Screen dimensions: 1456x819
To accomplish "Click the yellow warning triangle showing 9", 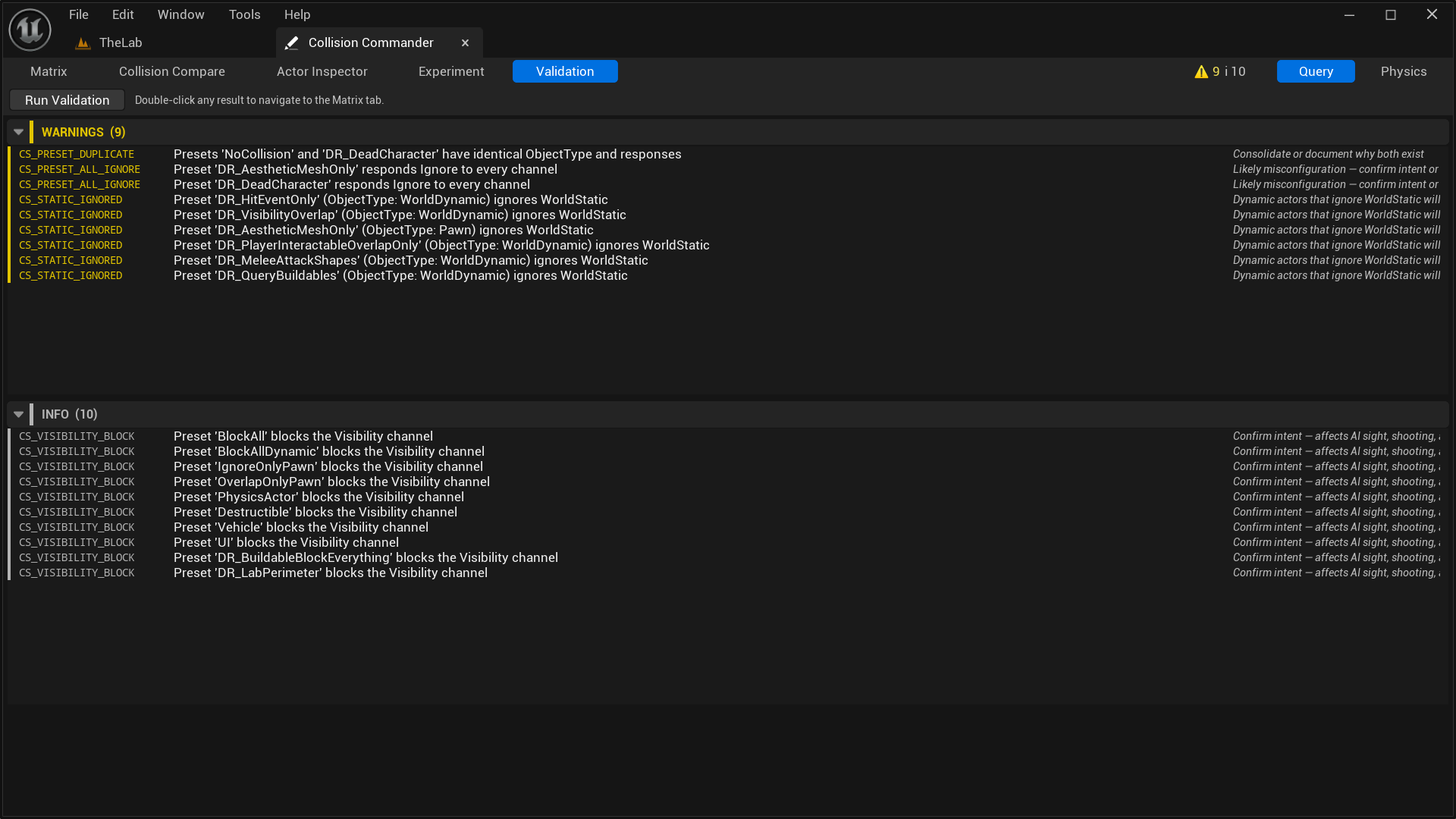I will click(1201, 71).
